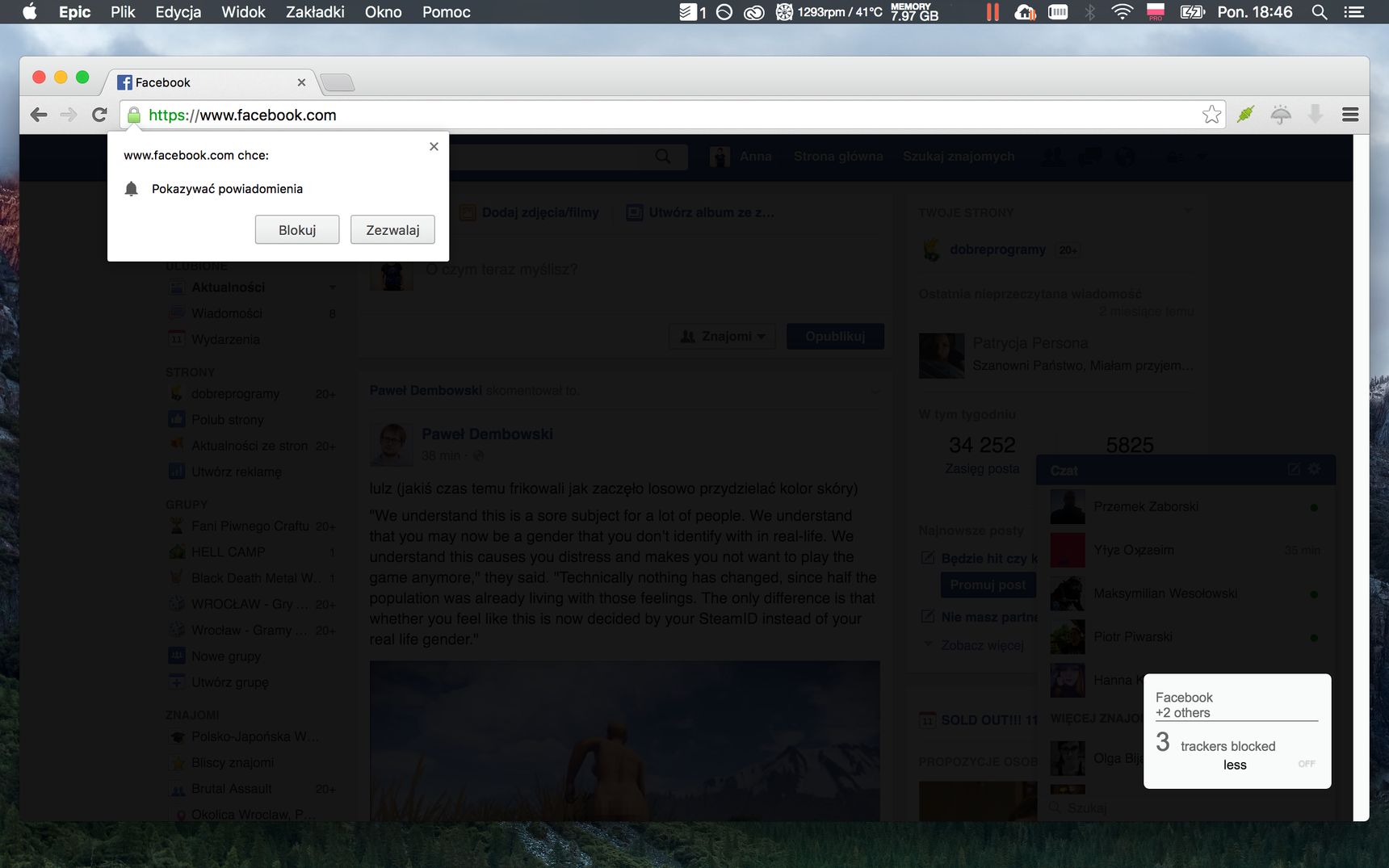Screen dimensions: 1389x868
Task: Open the Zakładki menu
Action: pos(315,11)
